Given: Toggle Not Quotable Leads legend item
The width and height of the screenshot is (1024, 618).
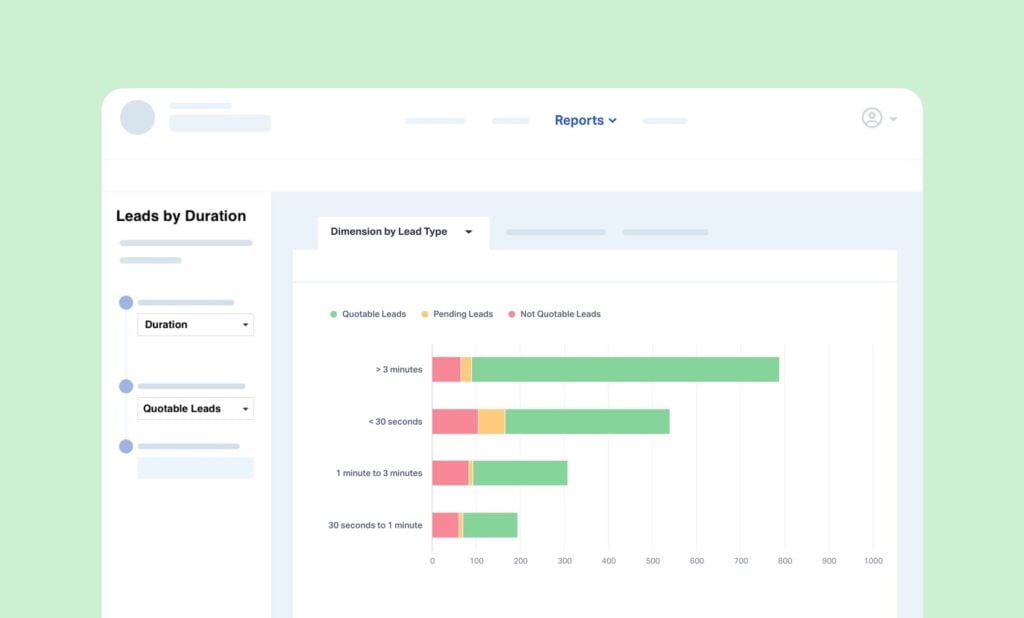Looking at the screenshot, I should (x=554, y=314).
